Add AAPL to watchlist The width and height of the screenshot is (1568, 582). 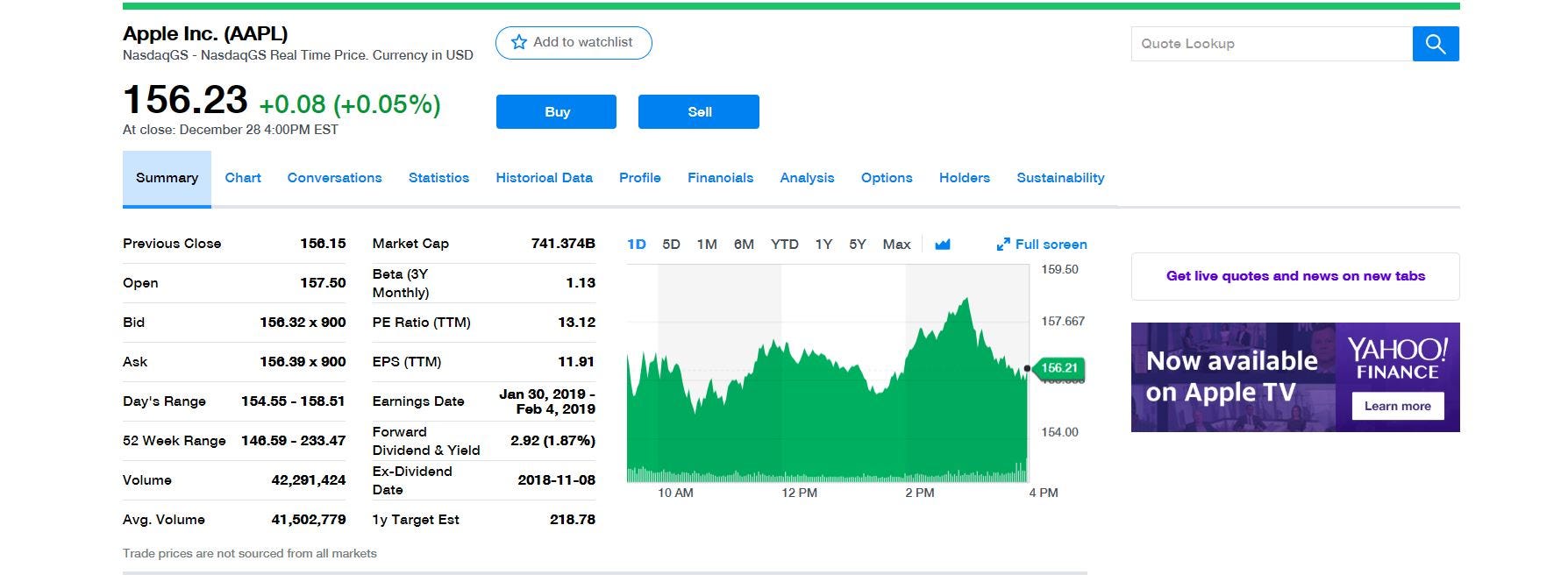point(574,42)
